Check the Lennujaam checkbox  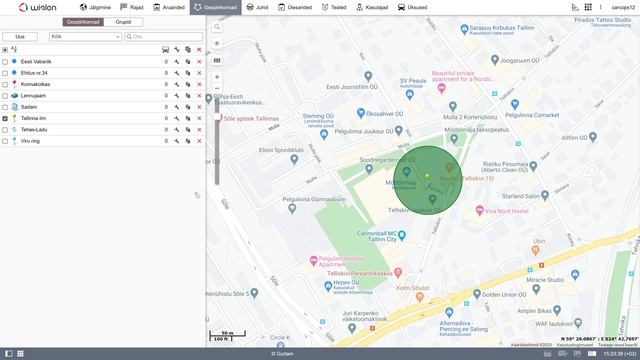coord(5,96)
